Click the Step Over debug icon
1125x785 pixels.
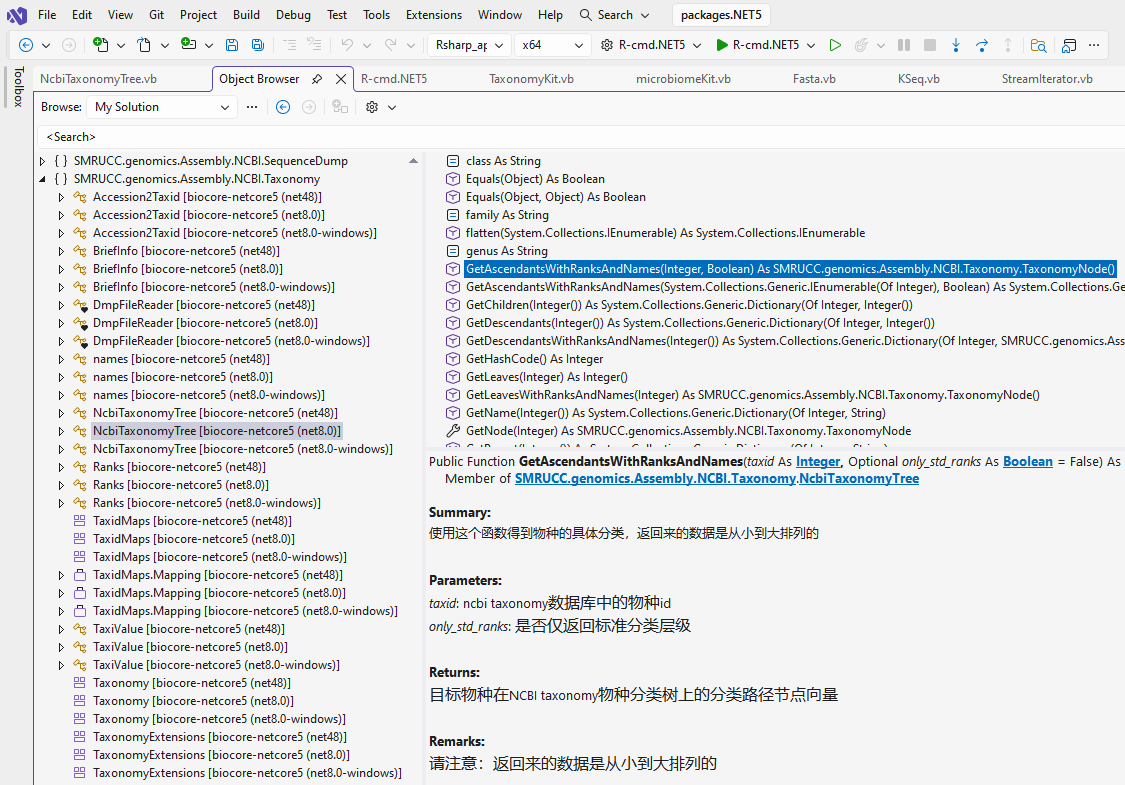click(982, 45)
